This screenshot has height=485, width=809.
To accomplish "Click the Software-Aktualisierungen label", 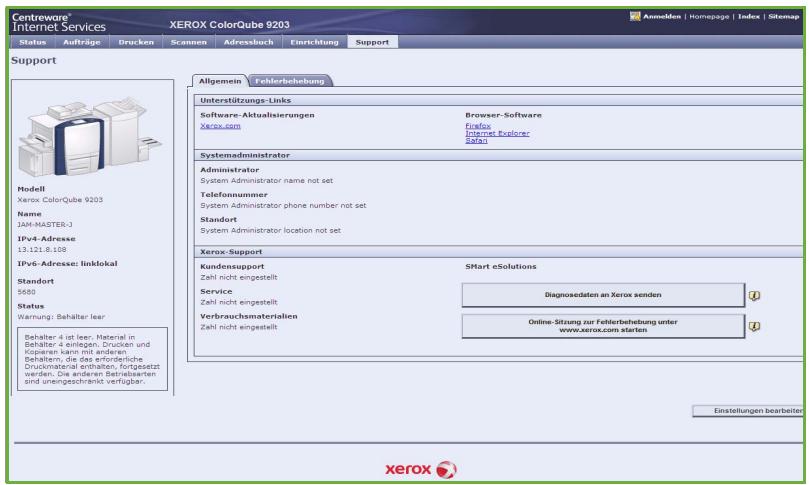I will (x=257, y=115).
